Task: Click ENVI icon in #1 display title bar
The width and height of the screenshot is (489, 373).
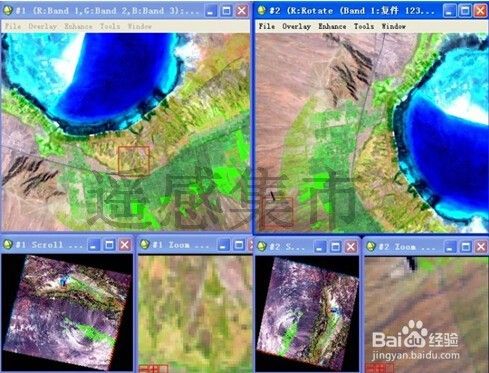Action: [x=8, y=11]
